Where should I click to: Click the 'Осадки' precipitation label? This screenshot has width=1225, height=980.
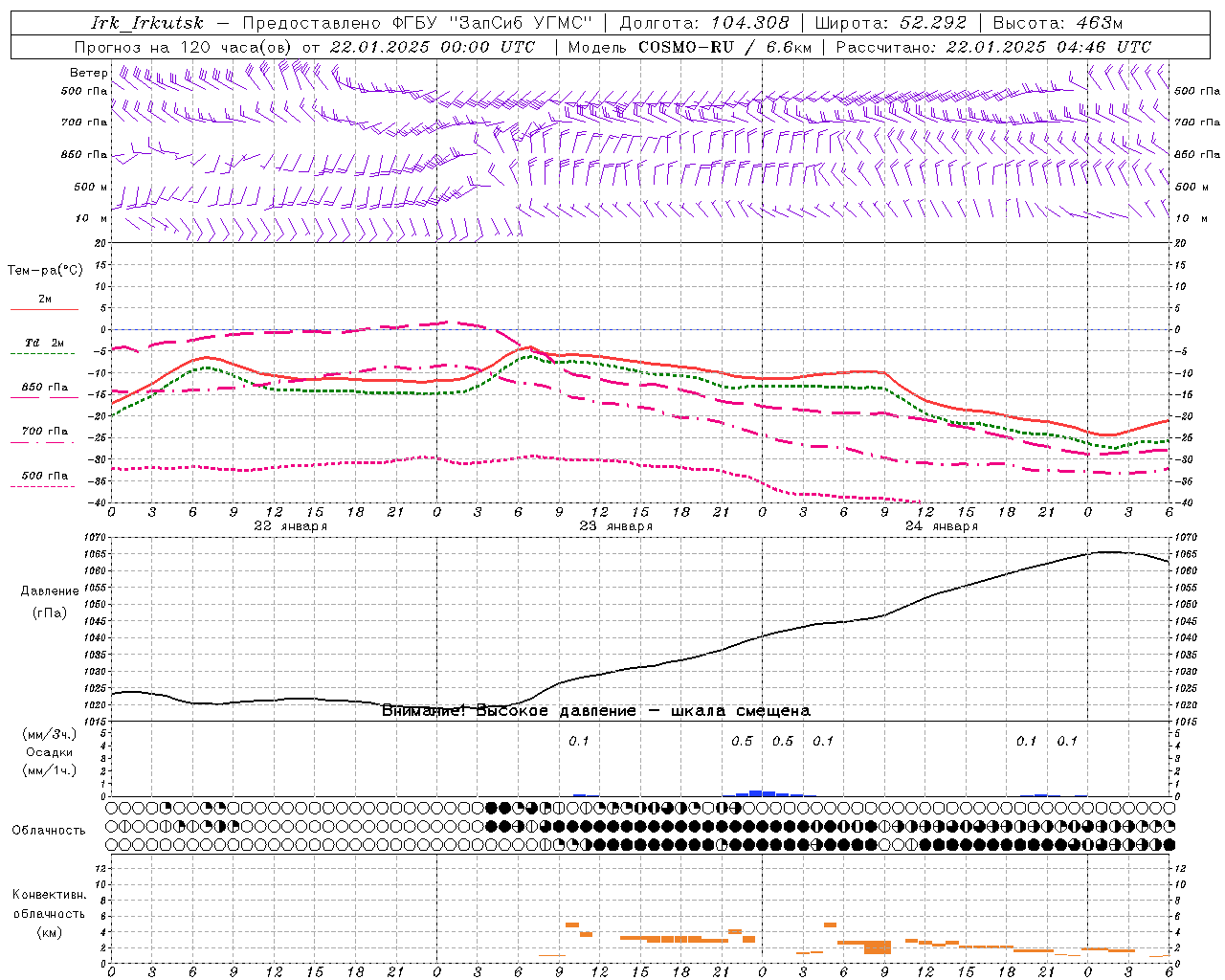click(x=49, y=752)
